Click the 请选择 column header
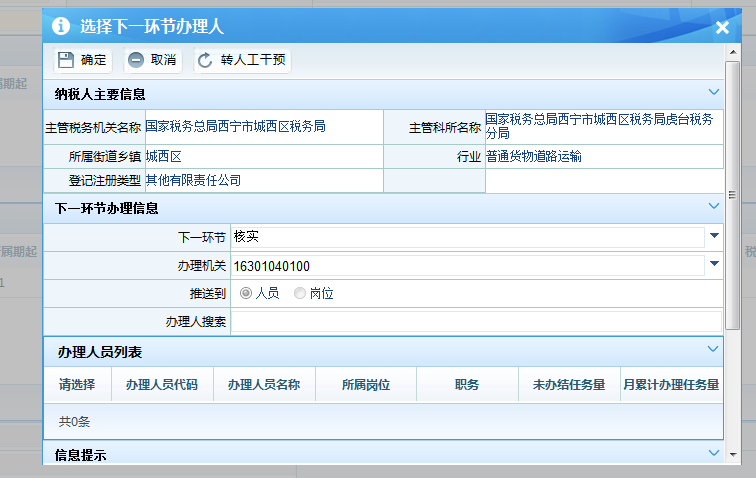The height and width of the screenshot is (478, 756). [x=77, y=384]
